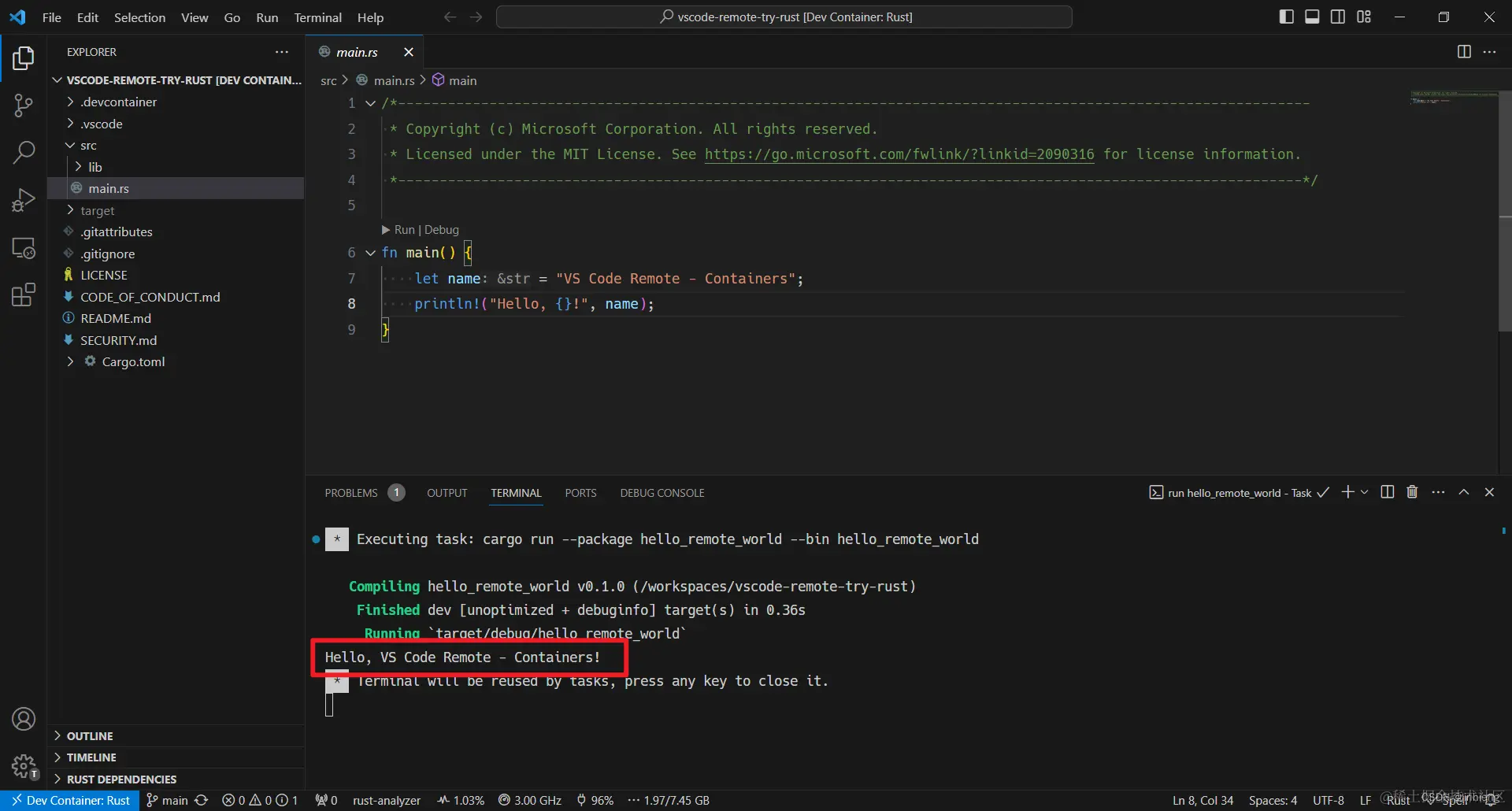
Task: Switch to the OUTPUT tab
Action: [x=447, y=493]
